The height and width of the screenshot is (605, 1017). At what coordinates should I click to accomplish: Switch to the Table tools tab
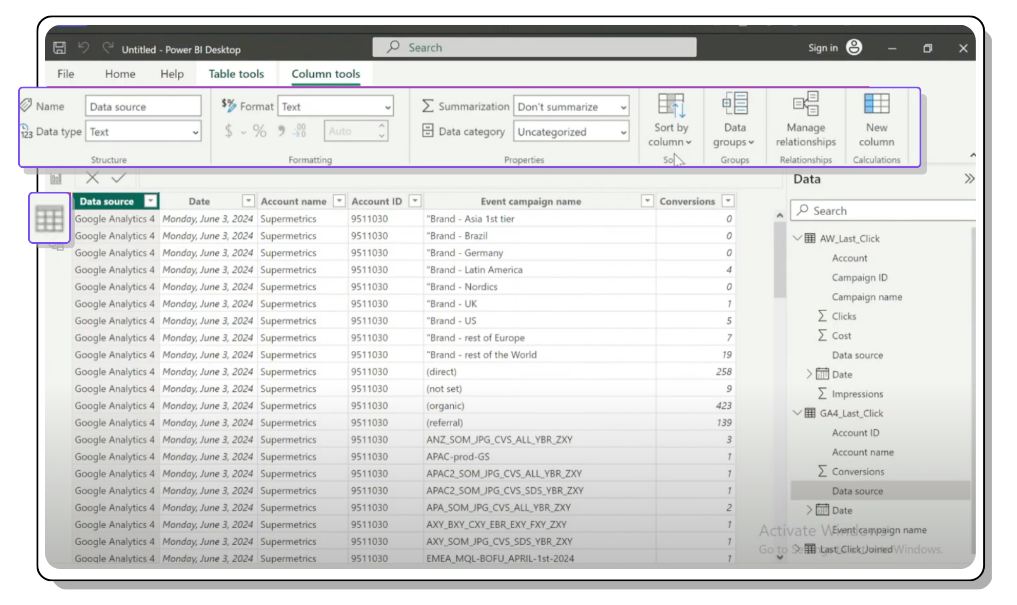point(236,74)
